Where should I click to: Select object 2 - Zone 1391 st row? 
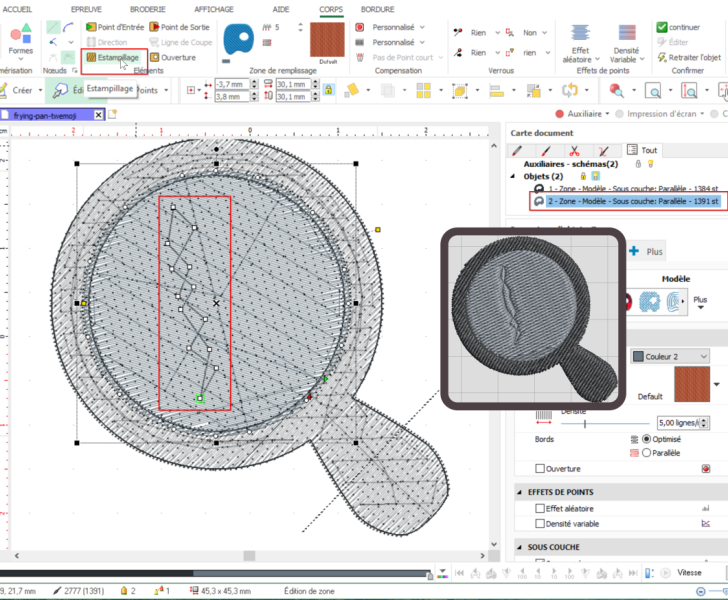tap(628, 202)
